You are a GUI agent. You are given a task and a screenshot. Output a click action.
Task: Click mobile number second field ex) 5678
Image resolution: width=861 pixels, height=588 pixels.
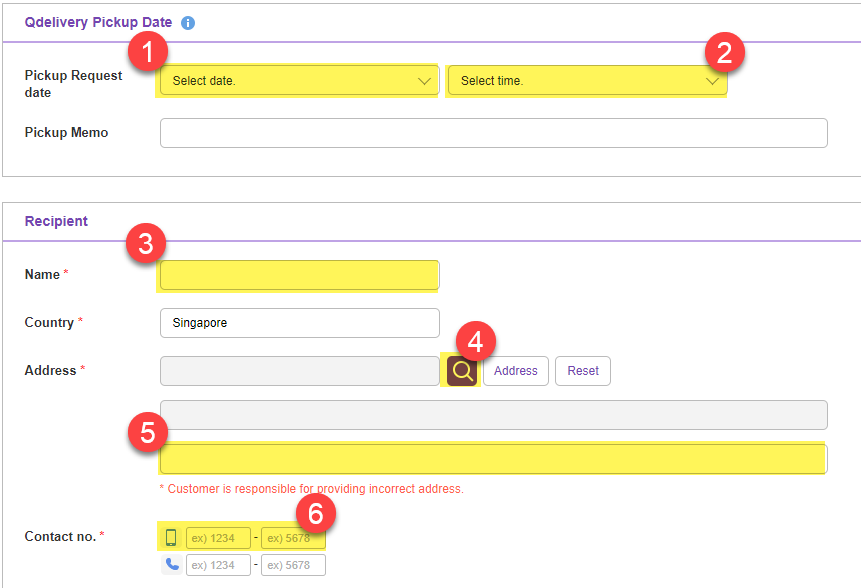(293, 538)
